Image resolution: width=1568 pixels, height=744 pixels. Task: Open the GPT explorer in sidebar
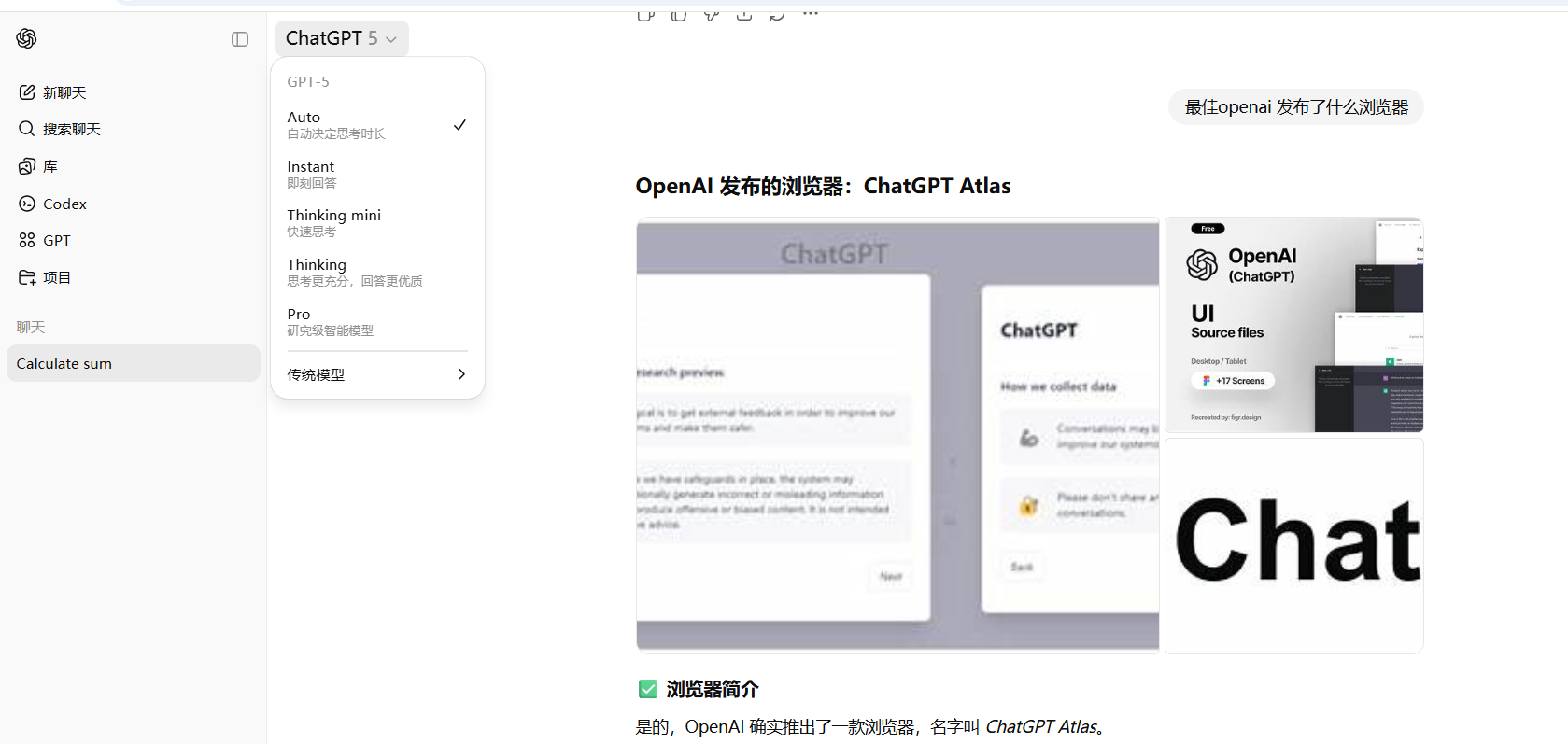pos(56,240)
